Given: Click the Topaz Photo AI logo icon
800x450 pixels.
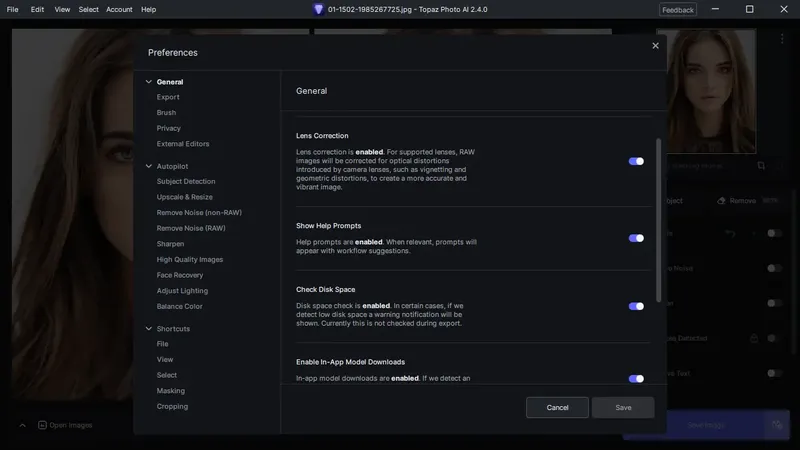Looking at the screenshot, I should (318, 9).
